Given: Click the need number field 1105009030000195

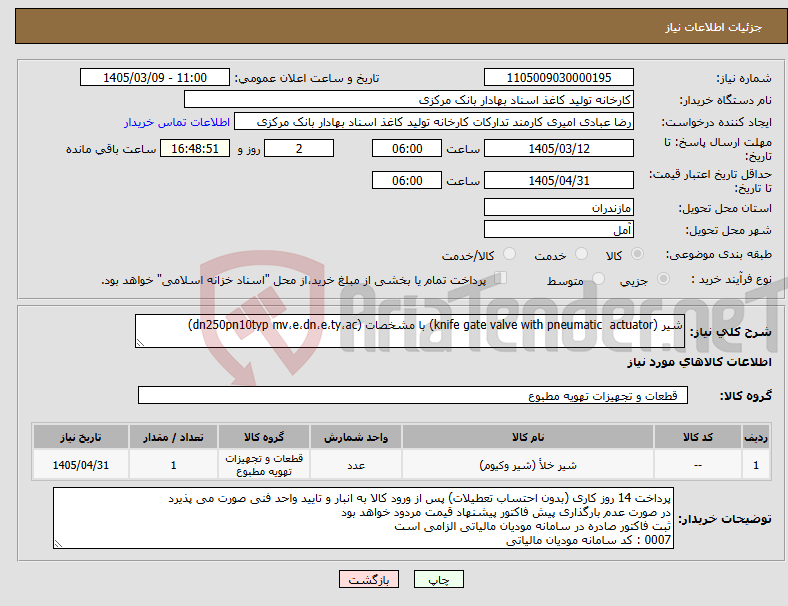Looking at the screenshot, I should (x=558, y=77).
